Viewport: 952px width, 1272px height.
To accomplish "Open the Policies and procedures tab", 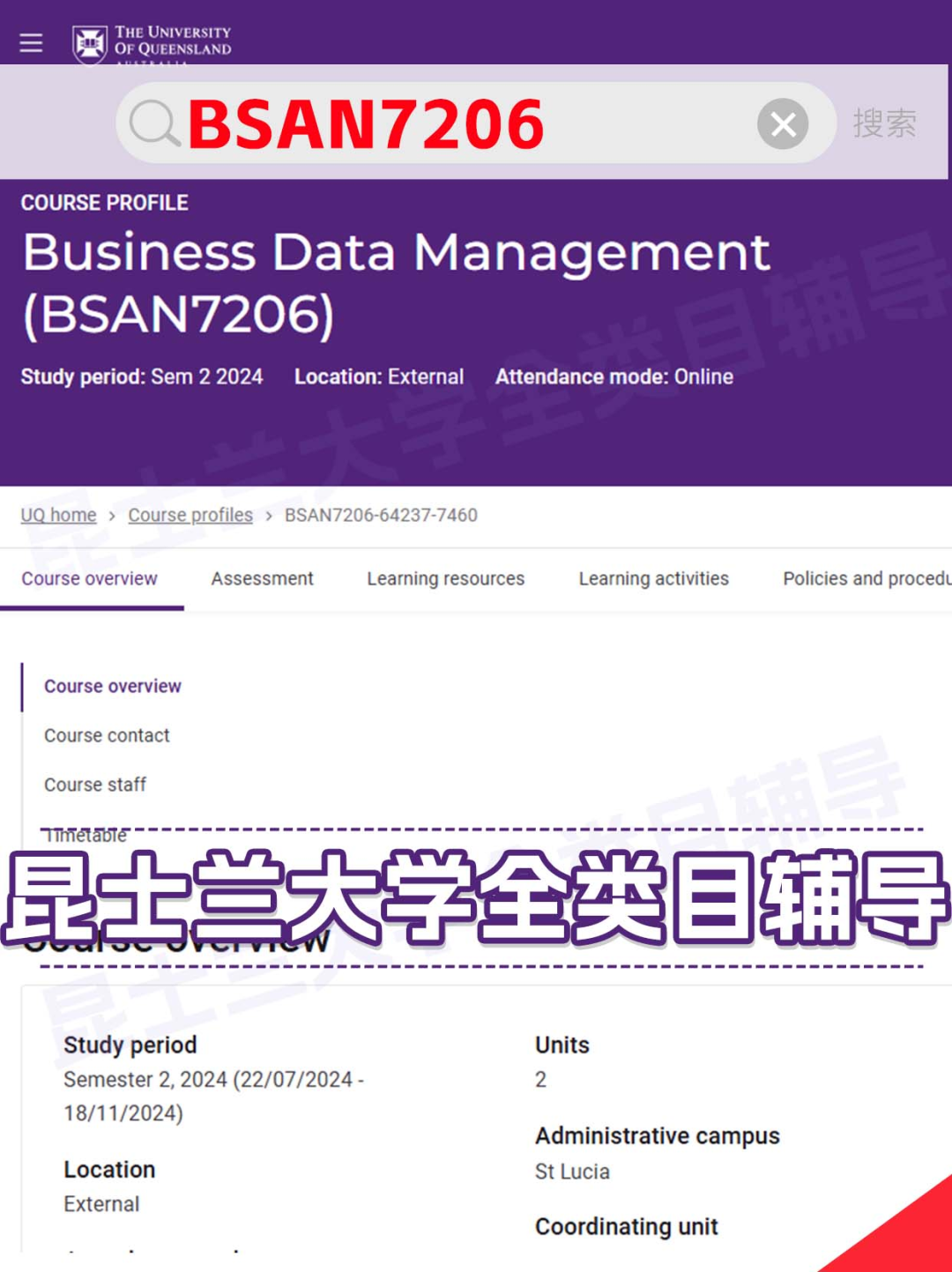I will (866, 578).
